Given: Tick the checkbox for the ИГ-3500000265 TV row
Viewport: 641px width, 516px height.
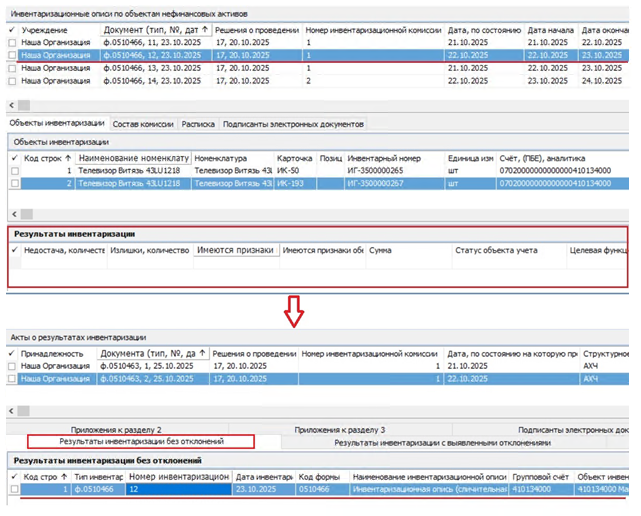Looking at the screenshot, I should 14,171.
